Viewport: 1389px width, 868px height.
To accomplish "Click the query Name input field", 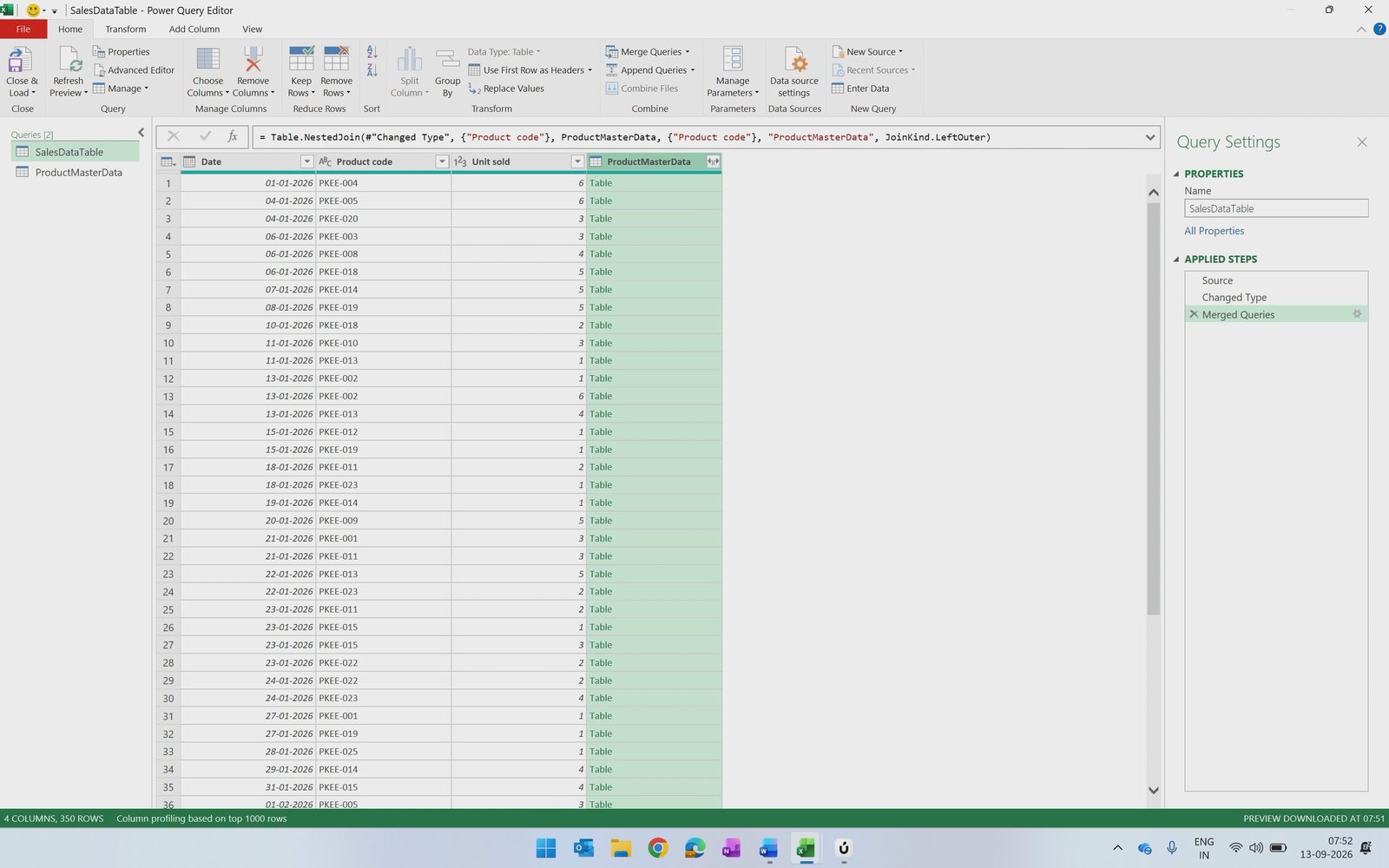I will click(1276, 208).
